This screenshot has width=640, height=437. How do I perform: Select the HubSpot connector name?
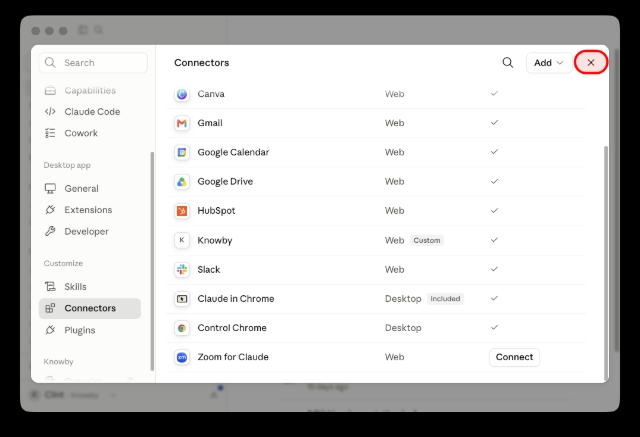point(216,211)
